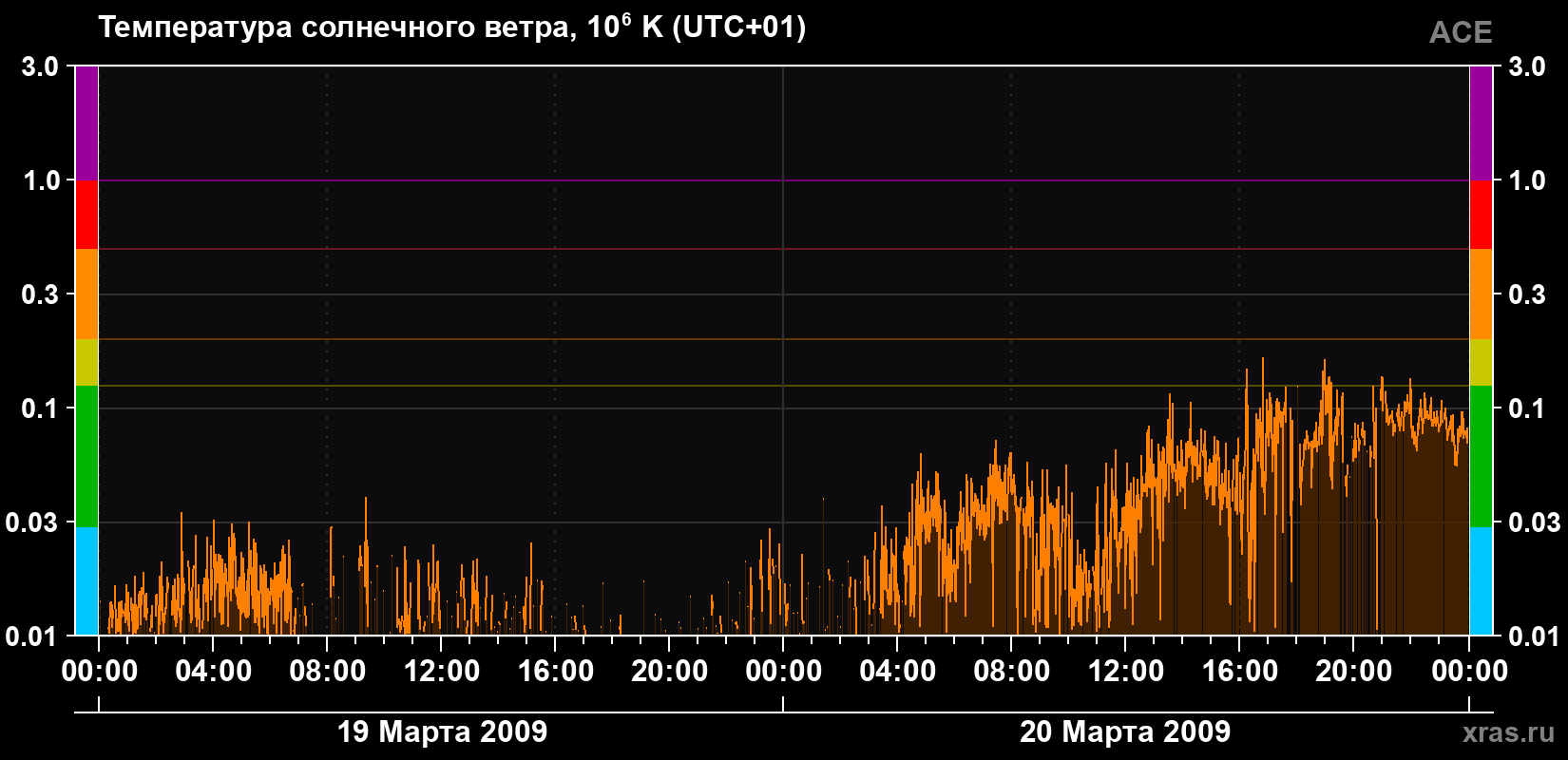Click the cyan segment of the left color scale
Viewport: 1568px width, 760px height.
point(86,581)
